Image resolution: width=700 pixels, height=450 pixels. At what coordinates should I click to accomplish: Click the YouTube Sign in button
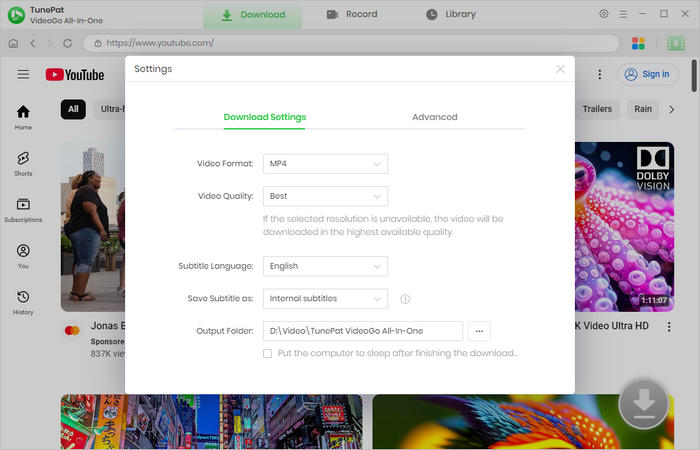[647, 74]
